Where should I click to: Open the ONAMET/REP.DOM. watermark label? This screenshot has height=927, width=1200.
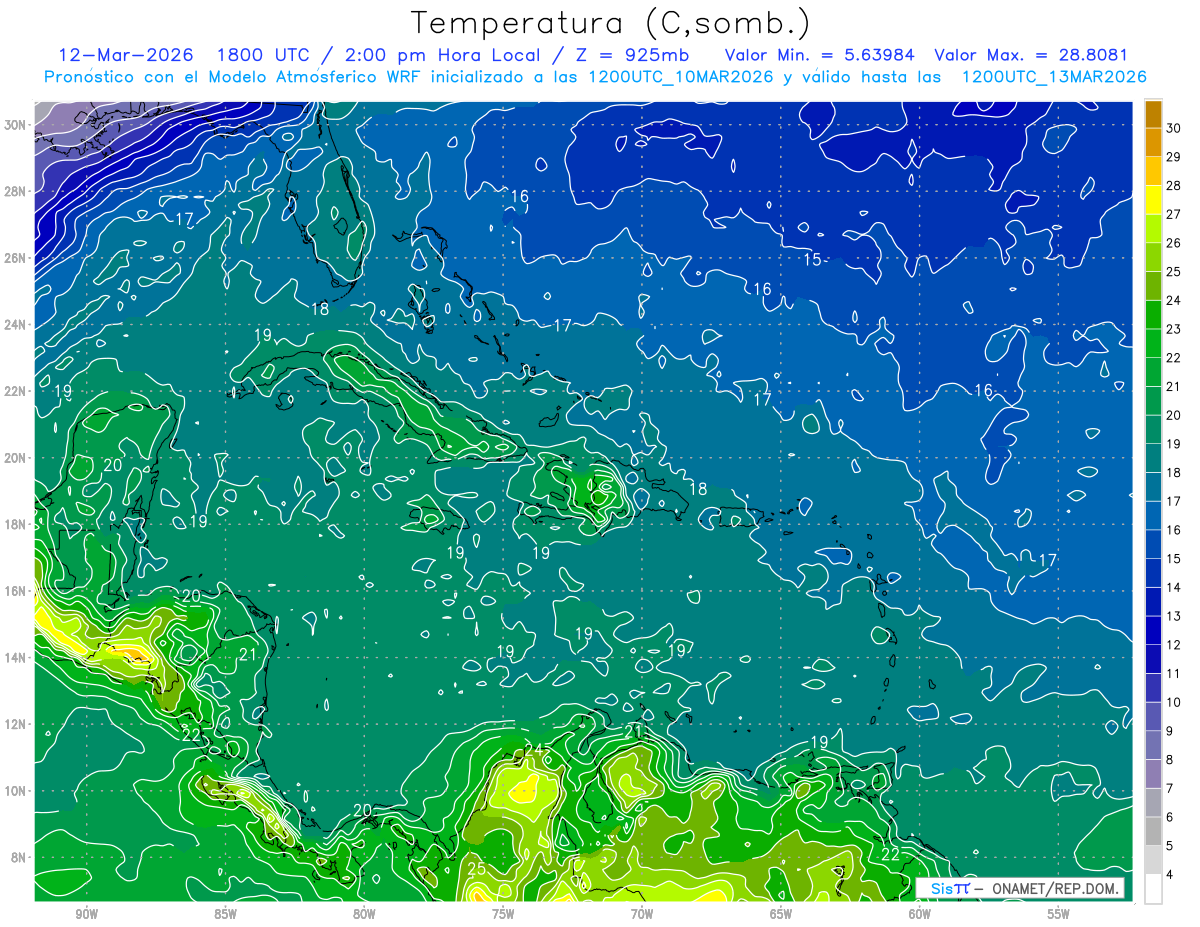1052,888
